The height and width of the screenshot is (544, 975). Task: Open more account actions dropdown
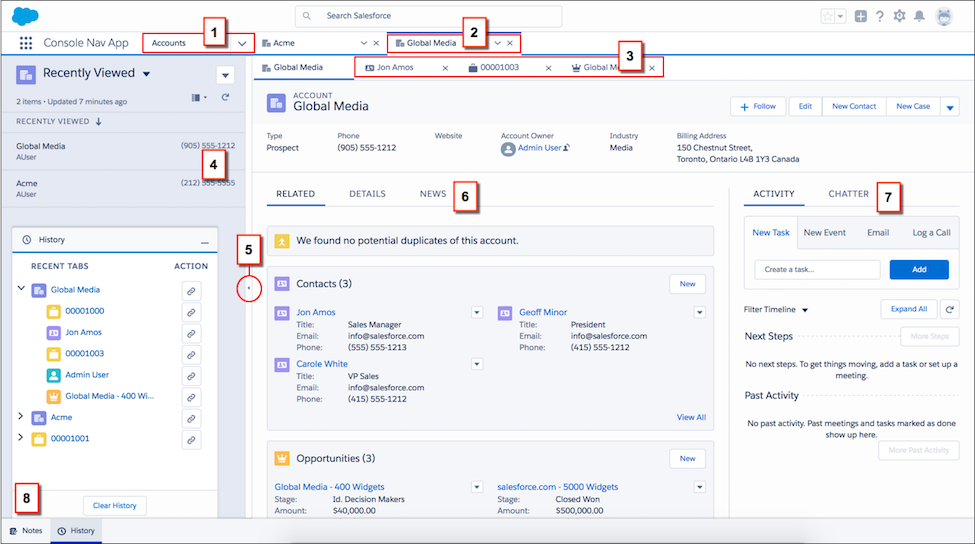950,107
